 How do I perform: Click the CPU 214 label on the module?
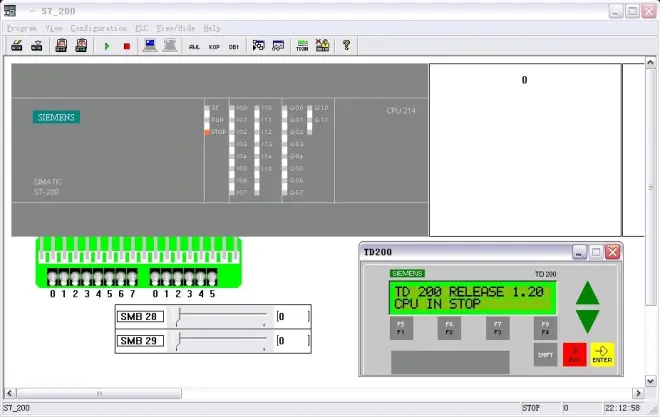tap(401, 111)
